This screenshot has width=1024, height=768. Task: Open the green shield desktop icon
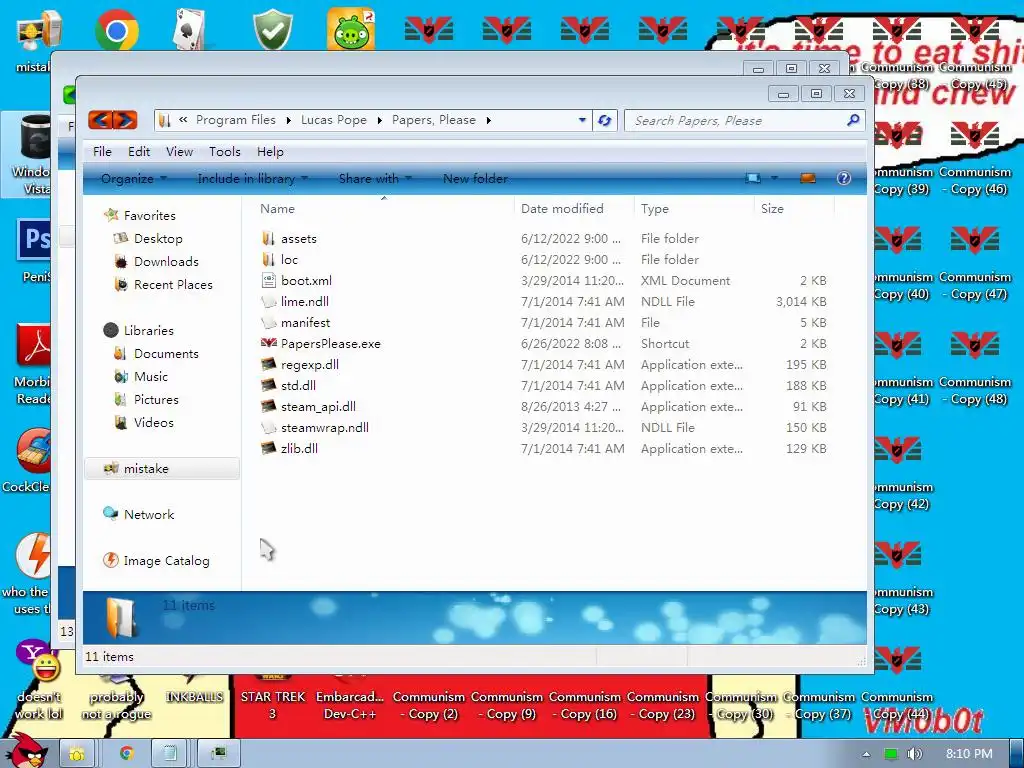(x=272, y=29)
